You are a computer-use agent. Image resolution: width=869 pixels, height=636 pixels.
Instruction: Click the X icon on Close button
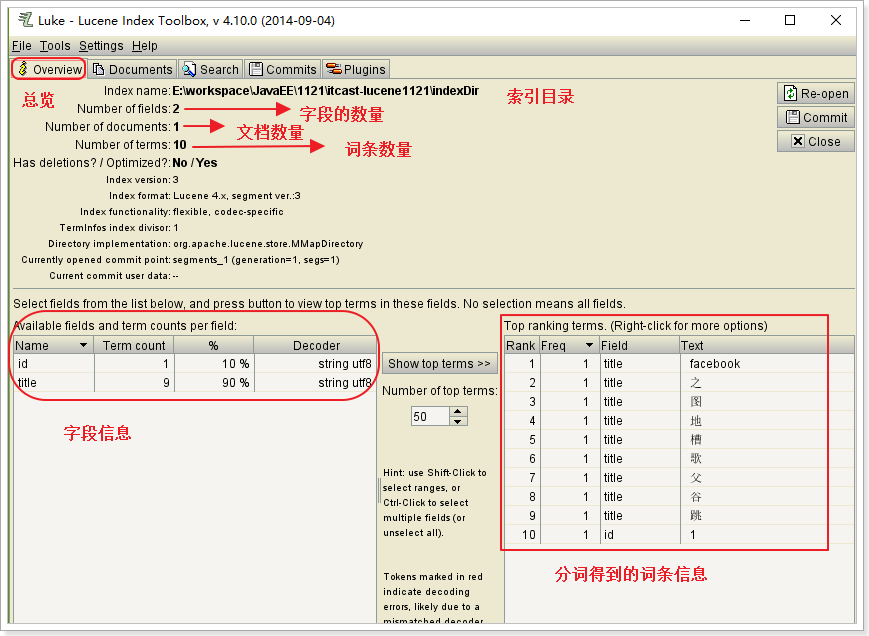[x=797, y=141]
